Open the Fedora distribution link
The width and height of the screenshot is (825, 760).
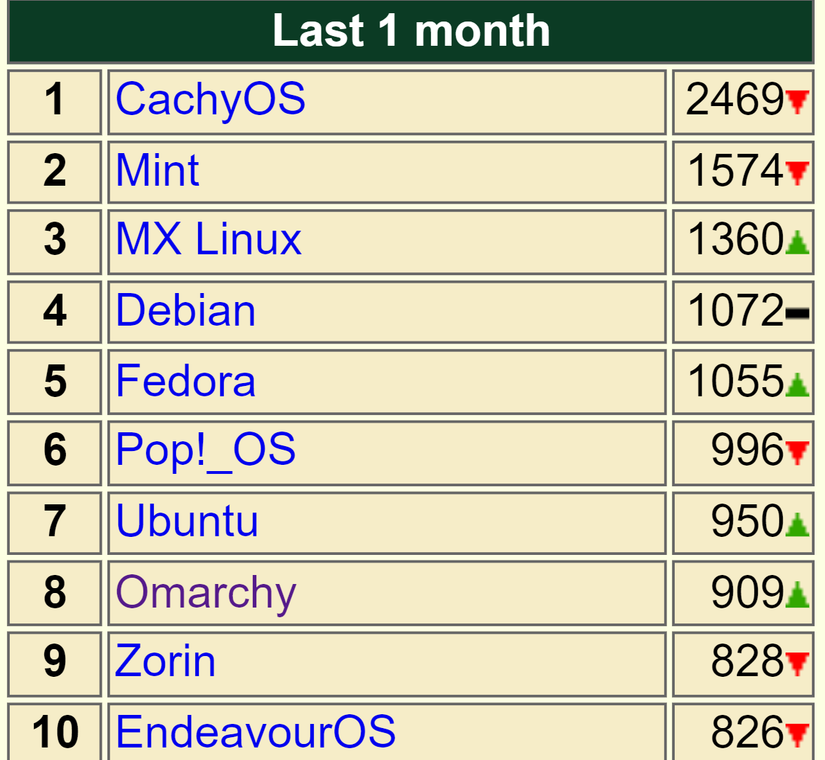[185, 381]
